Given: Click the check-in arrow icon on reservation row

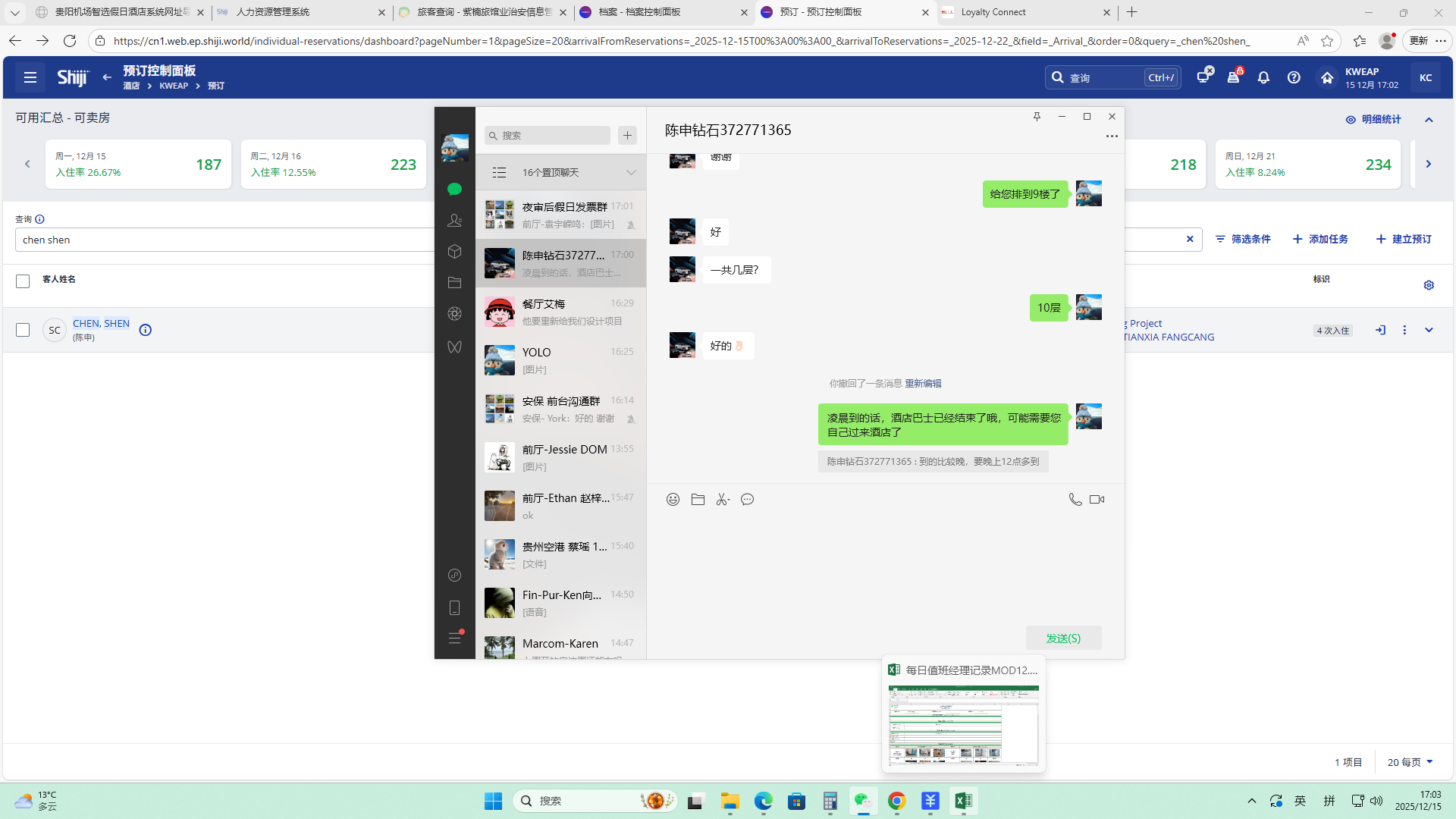Looking at the screenshot, I should tap(1380, 330).
